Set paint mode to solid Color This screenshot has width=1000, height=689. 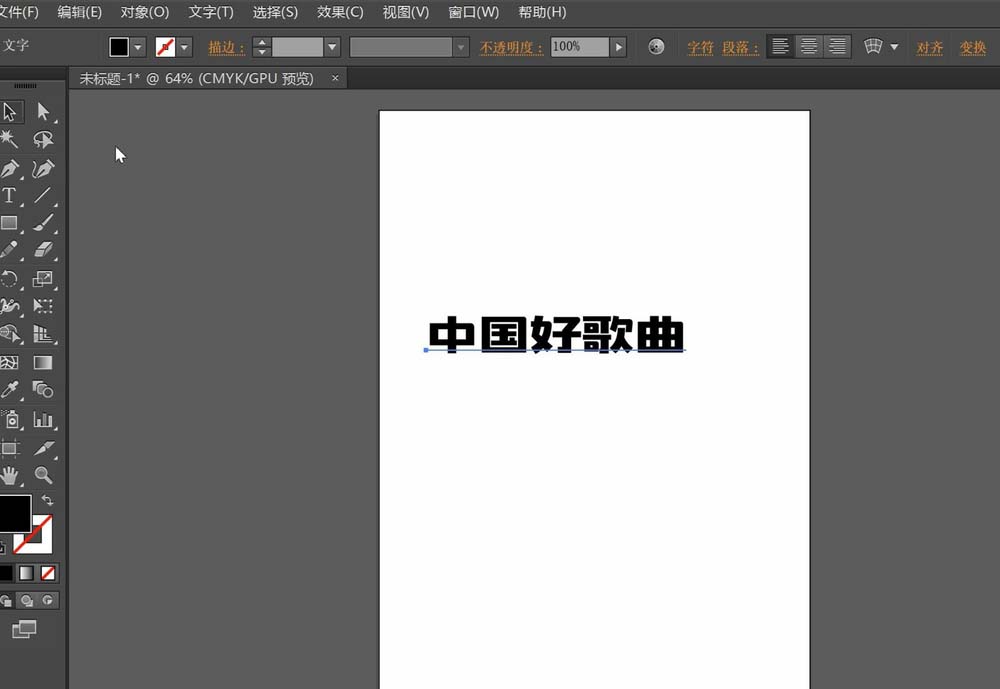[x=5, y=573]
